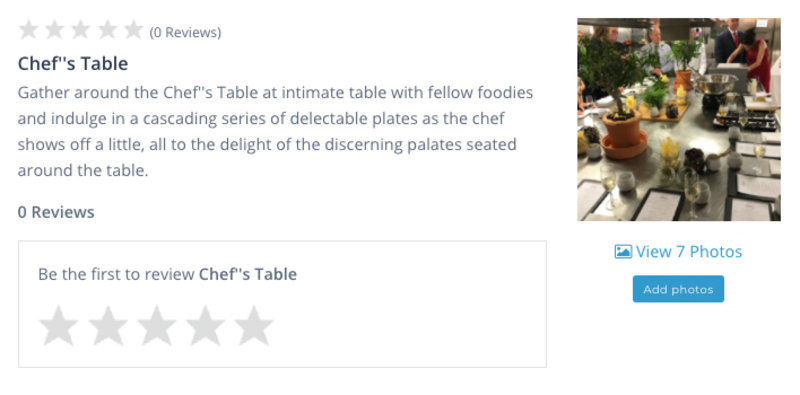Select the second large rating star
800x395 pixels.
(x=108, y=326)
